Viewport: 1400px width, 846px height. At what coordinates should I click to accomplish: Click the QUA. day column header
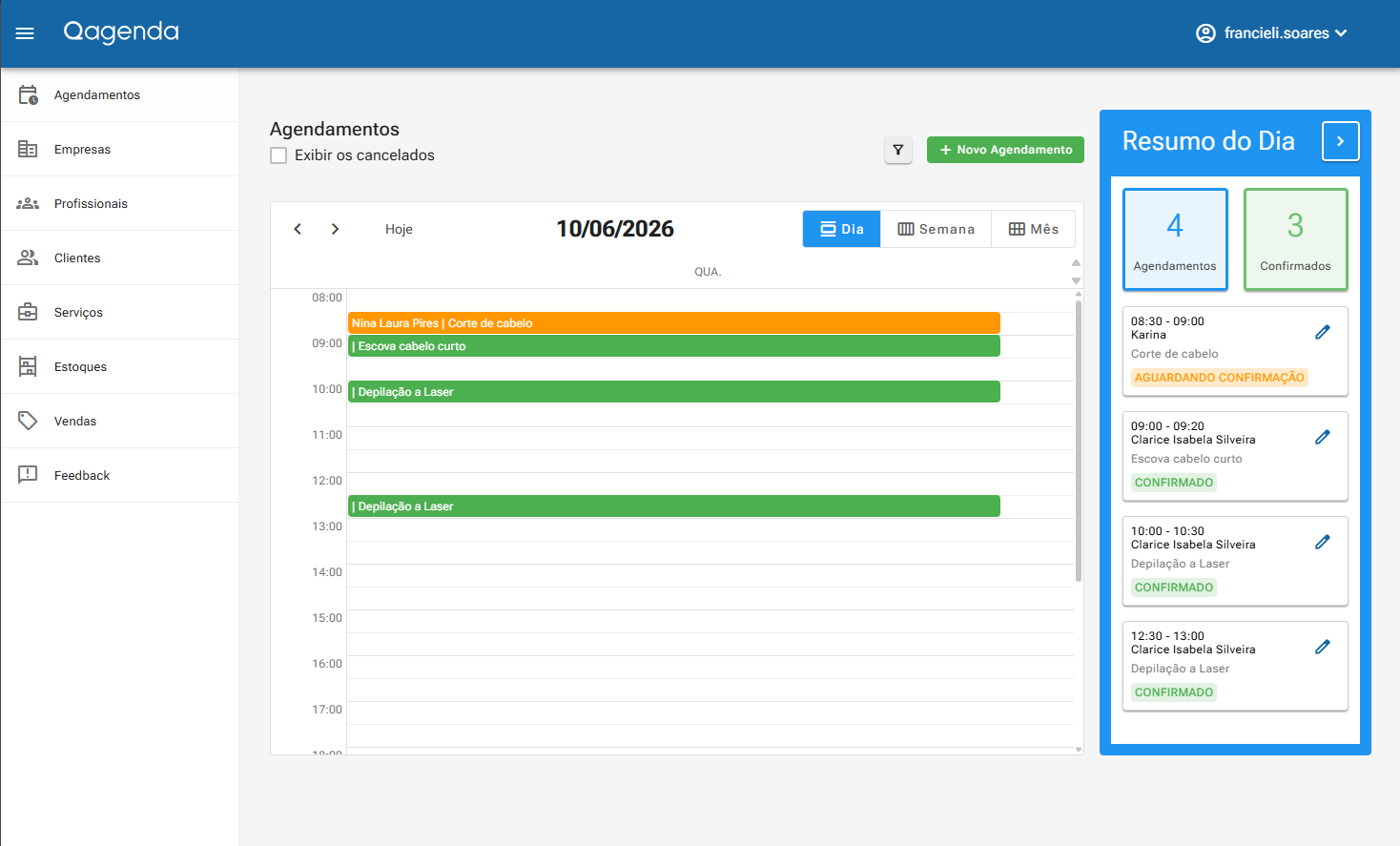coord(708,272)
